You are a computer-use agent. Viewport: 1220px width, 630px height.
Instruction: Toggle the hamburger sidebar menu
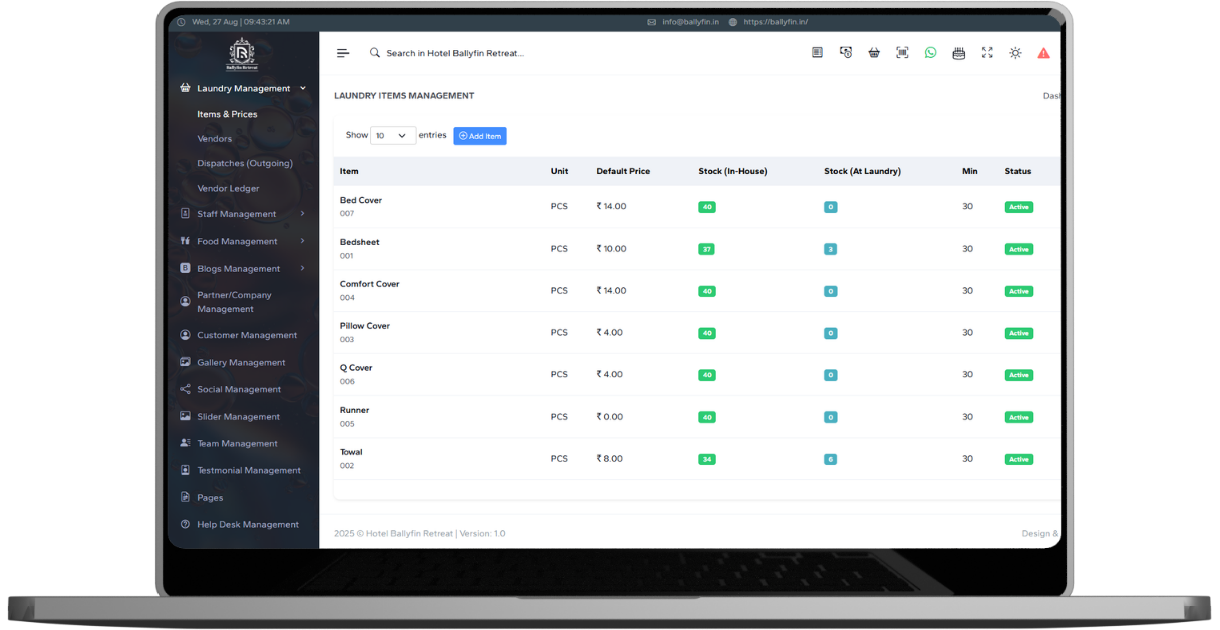[x=343, y=53]
